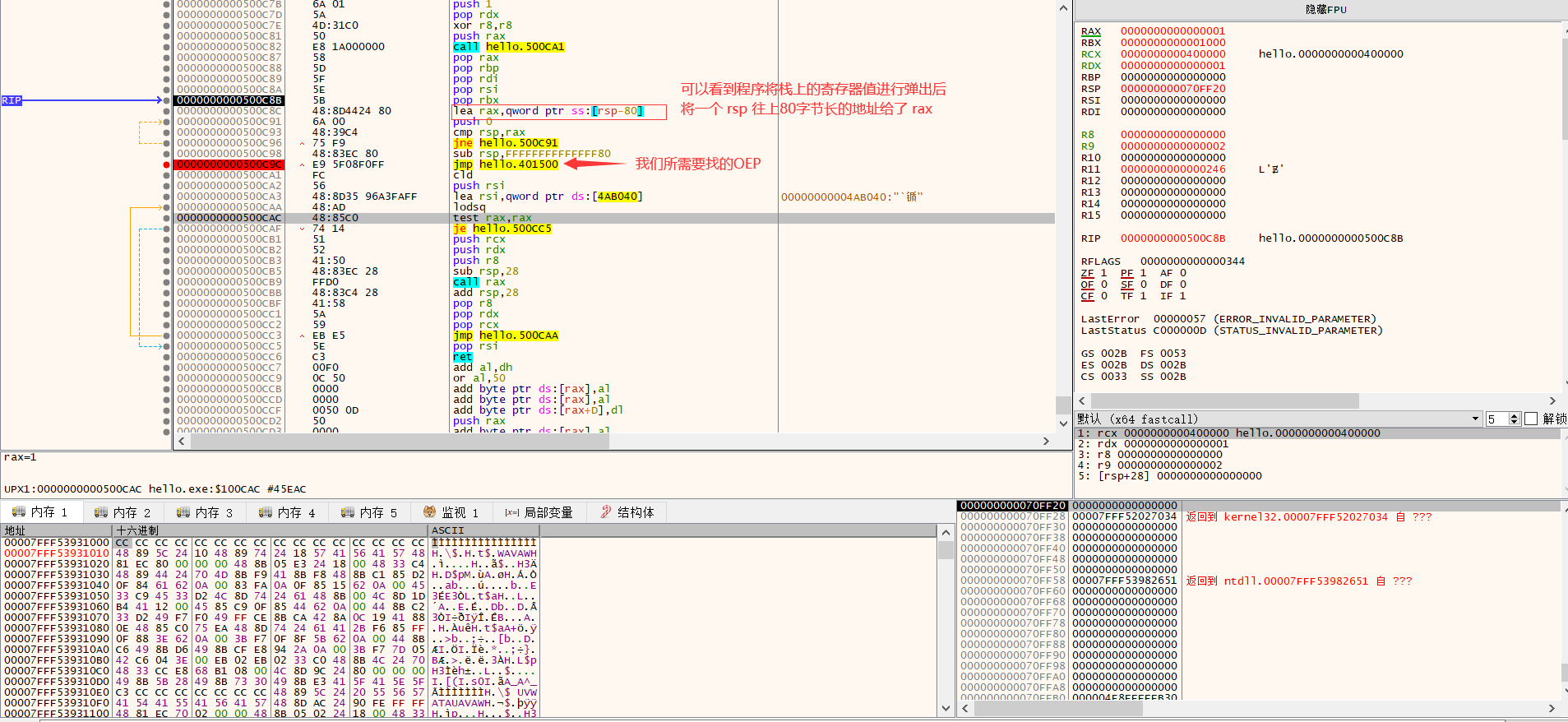Click the 隐藏FPU button above registers
The height and width of the screenshot is (722, 1568).
tap(1325, 10)
